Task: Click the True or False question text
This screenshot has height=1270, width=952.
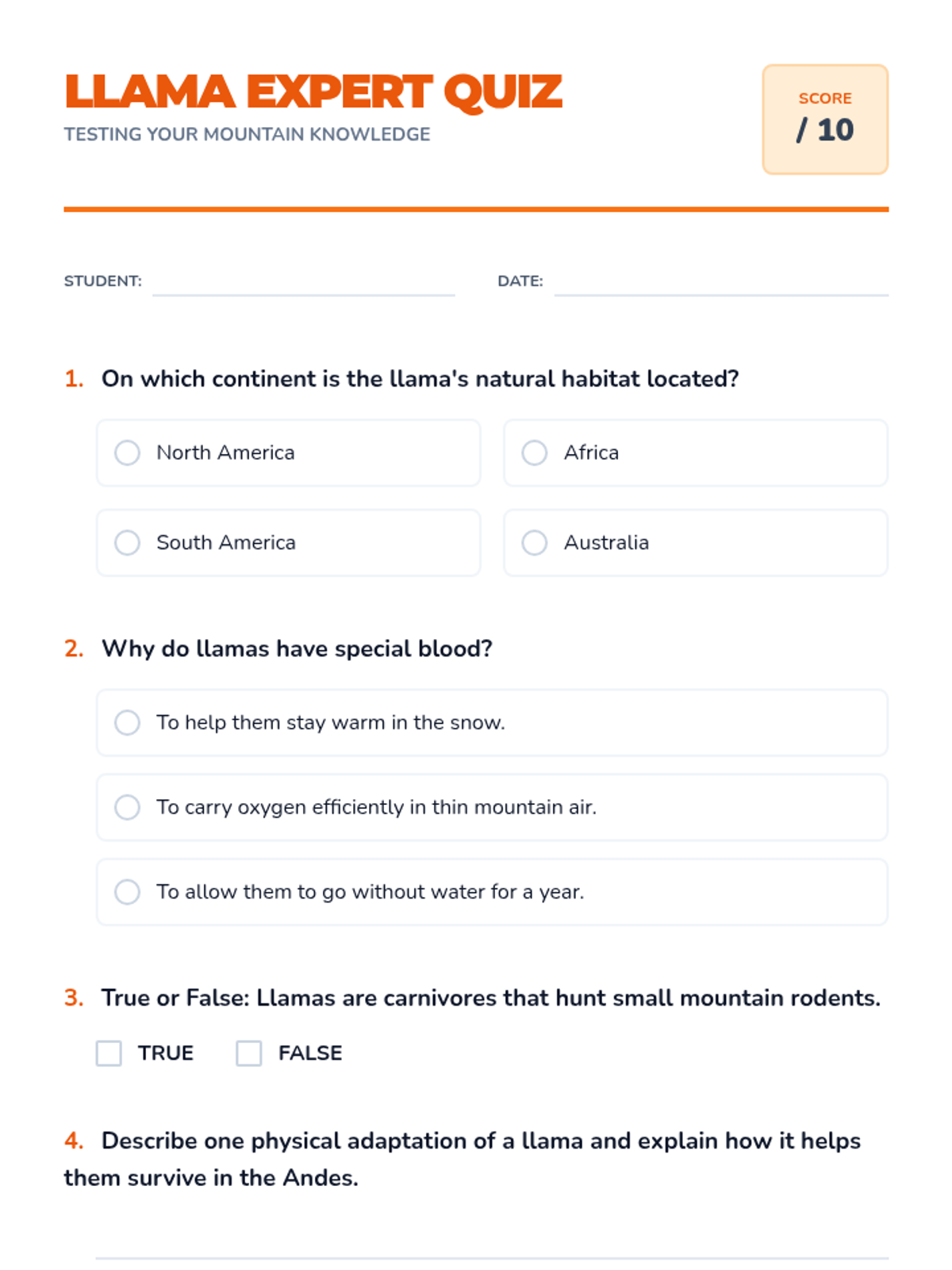Action: click(490, 998)
